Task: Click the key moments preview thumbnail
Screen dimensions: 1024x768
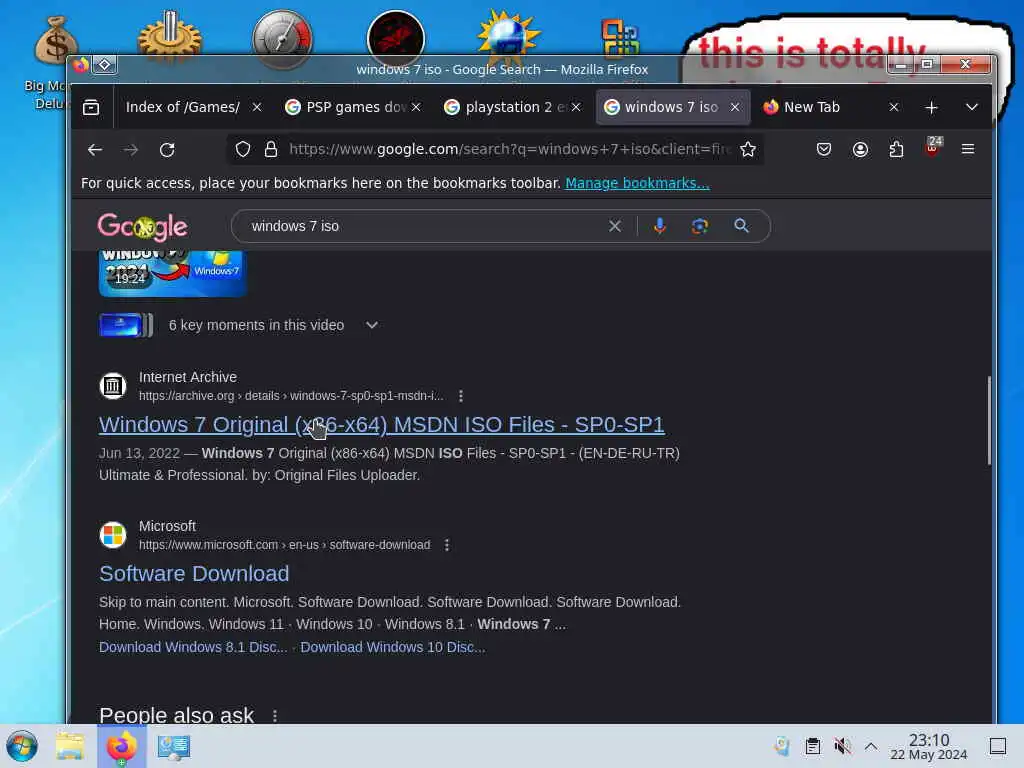Action: coord(125,325)
